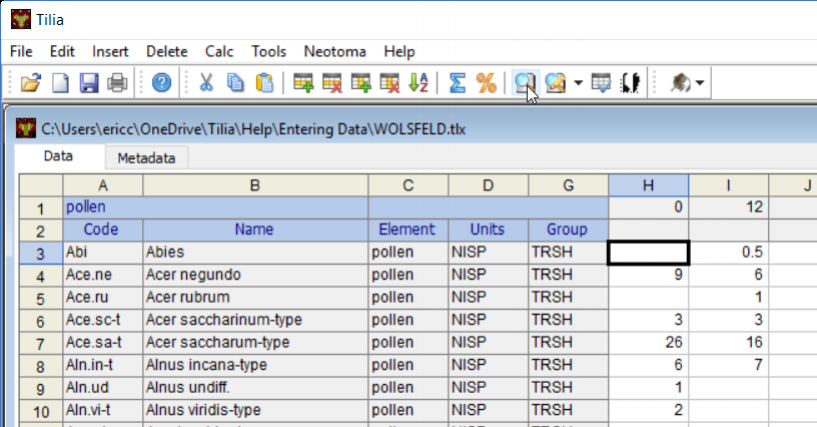Select column H header
This screenshot has height=427, width=817.
click(x=648, y=185)
